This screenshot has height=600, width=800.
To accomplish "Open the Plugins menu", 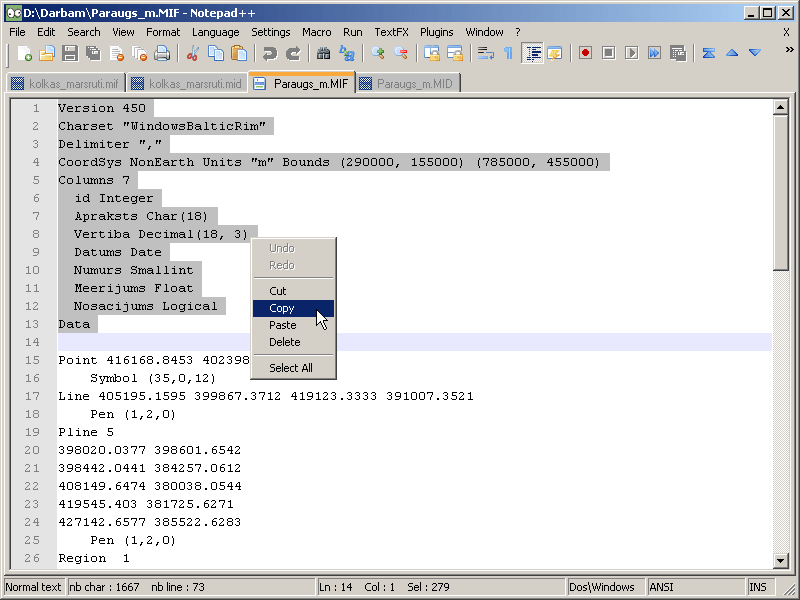I will 436,32.
